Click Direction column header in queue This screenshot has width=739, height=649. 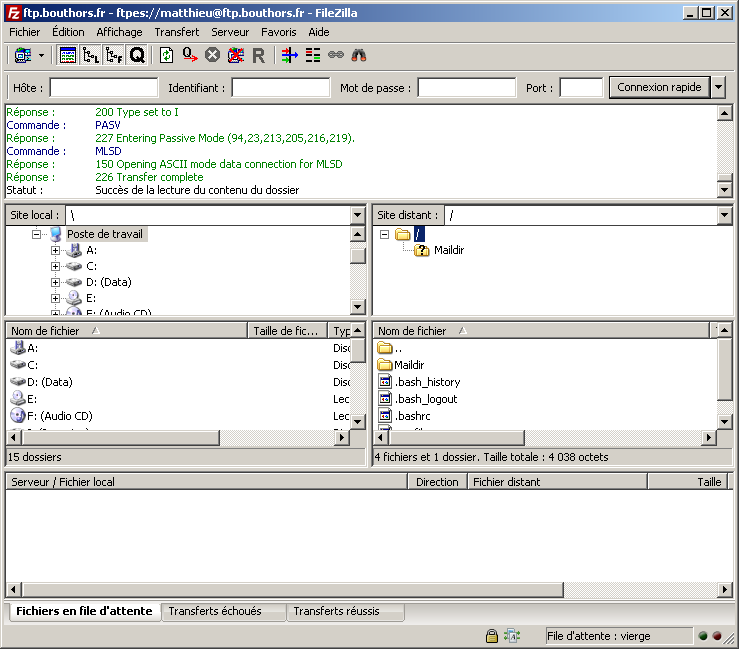click(437, 482)
